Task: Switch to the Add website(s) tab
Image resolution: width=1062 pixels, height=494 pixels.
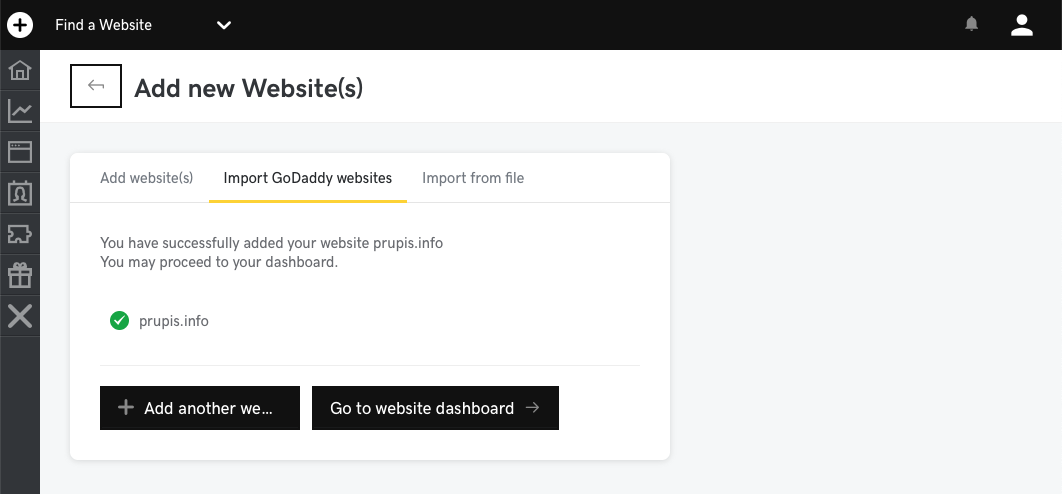Action: (146, 178)
